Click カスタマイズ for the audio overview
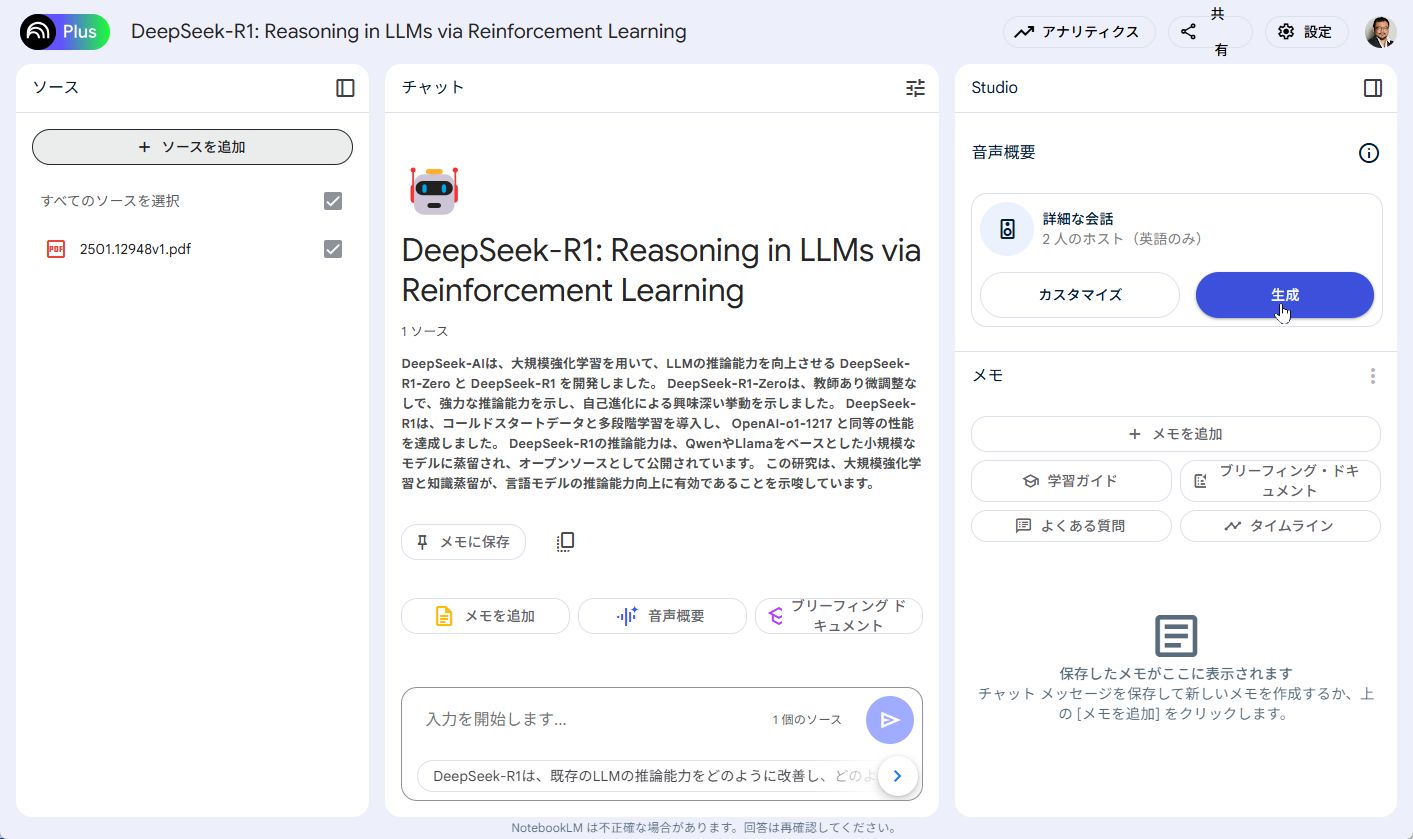1413x839 pixels. (1080, 295)
